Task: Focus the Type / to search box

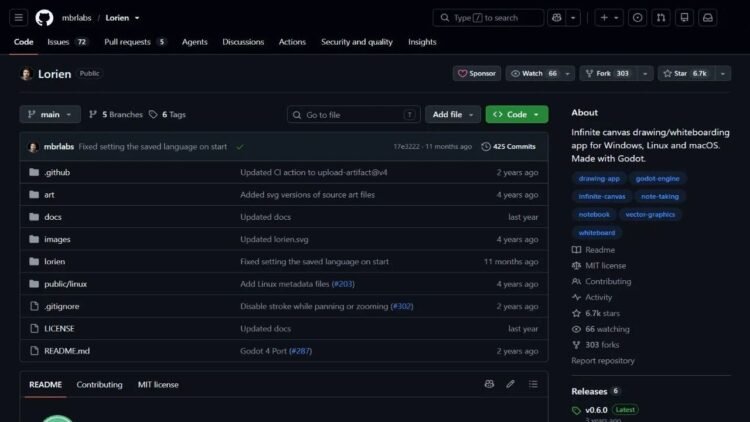Action: point(488,18)
